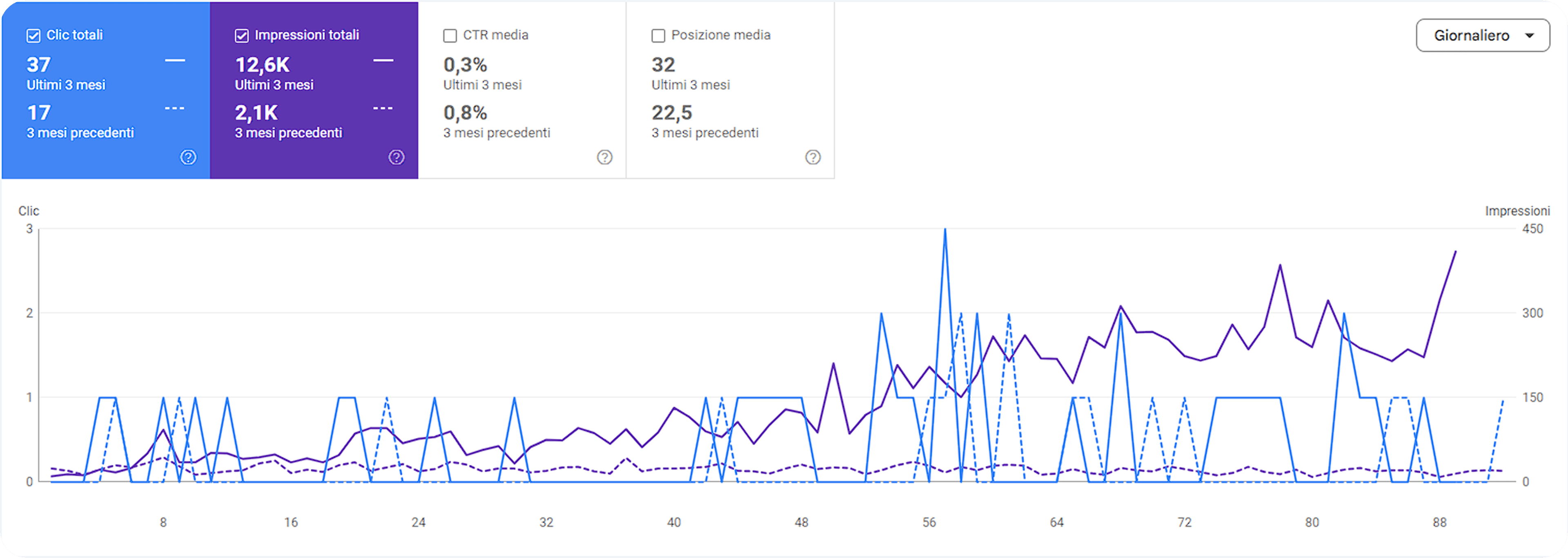Click dashed line legend on Impressioni card

[x=383, y=108]
